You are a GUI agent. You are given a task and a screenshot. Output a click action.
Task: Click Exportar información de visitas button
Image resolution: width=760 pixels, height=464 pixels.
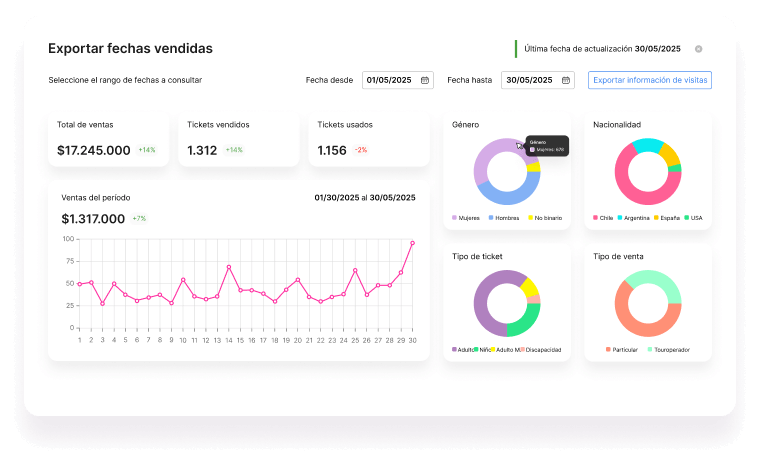point(650,80)
